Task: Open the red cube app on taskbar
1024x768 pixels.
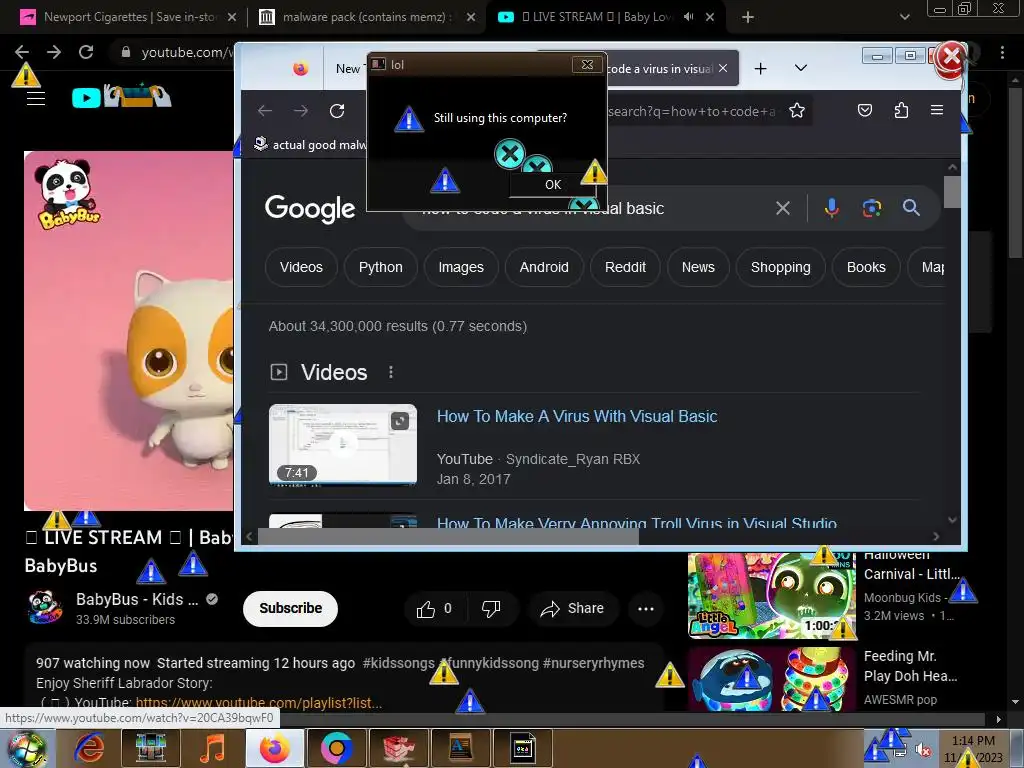Action: click(x=398, y=748)
